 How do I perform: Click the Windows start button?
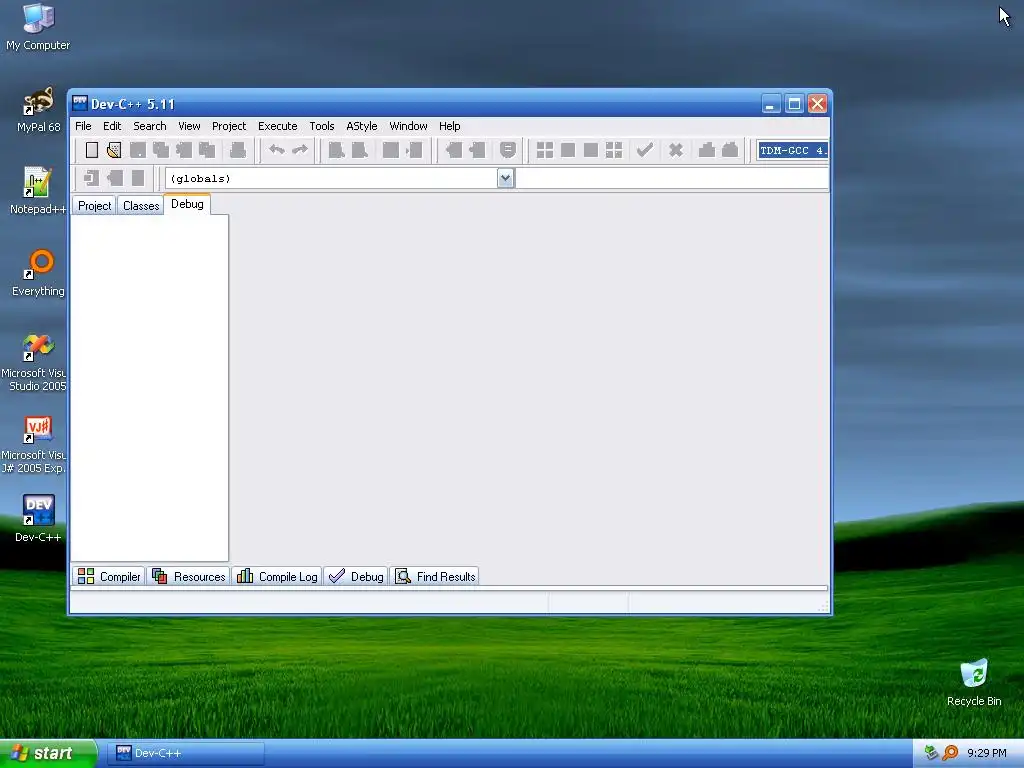(47, 754)
